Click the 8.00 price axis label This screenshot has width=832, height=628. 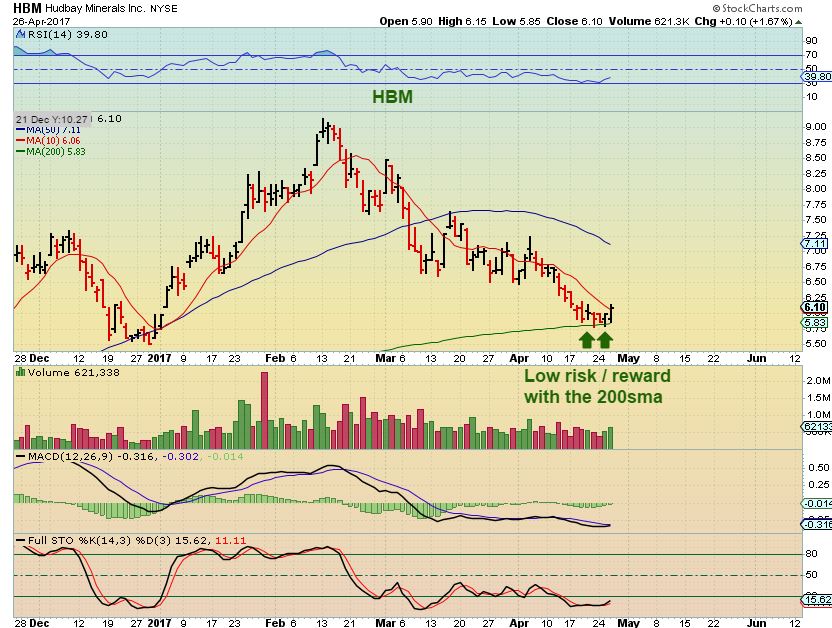pyautogui.click(x=816, y=188)
